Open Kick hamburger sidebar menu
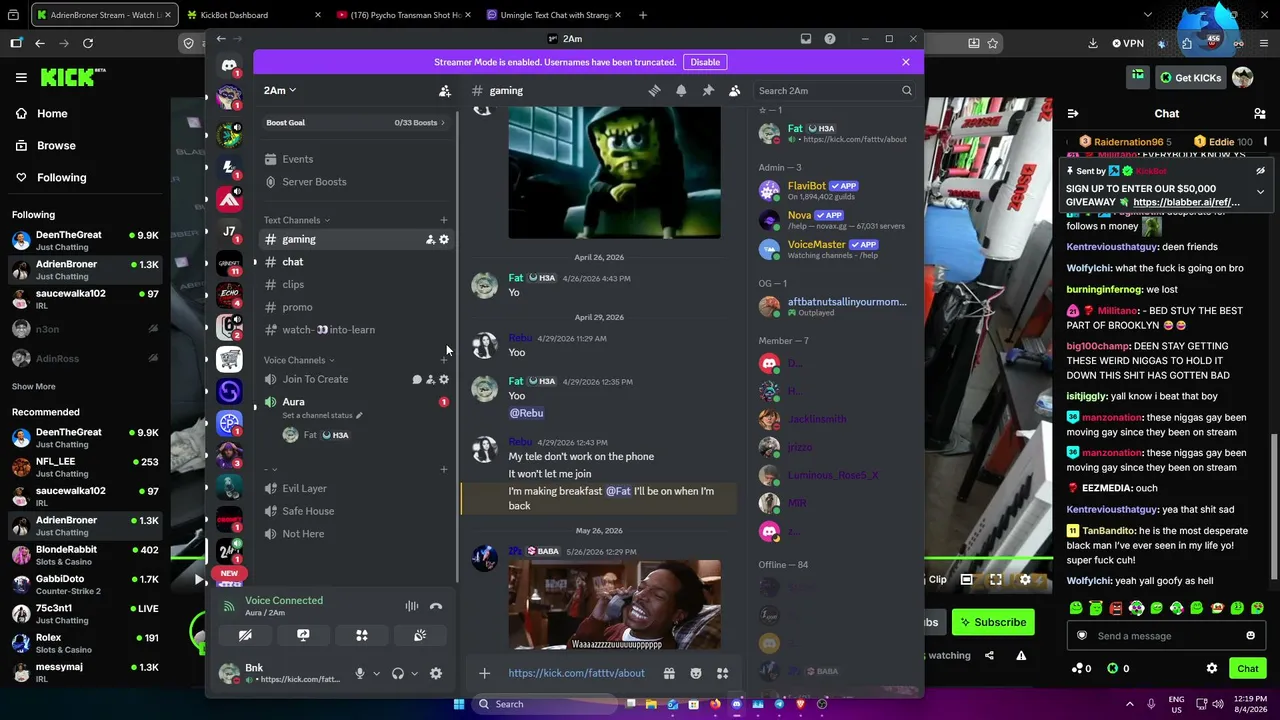The image size is (1280, 720). point(21,77)
